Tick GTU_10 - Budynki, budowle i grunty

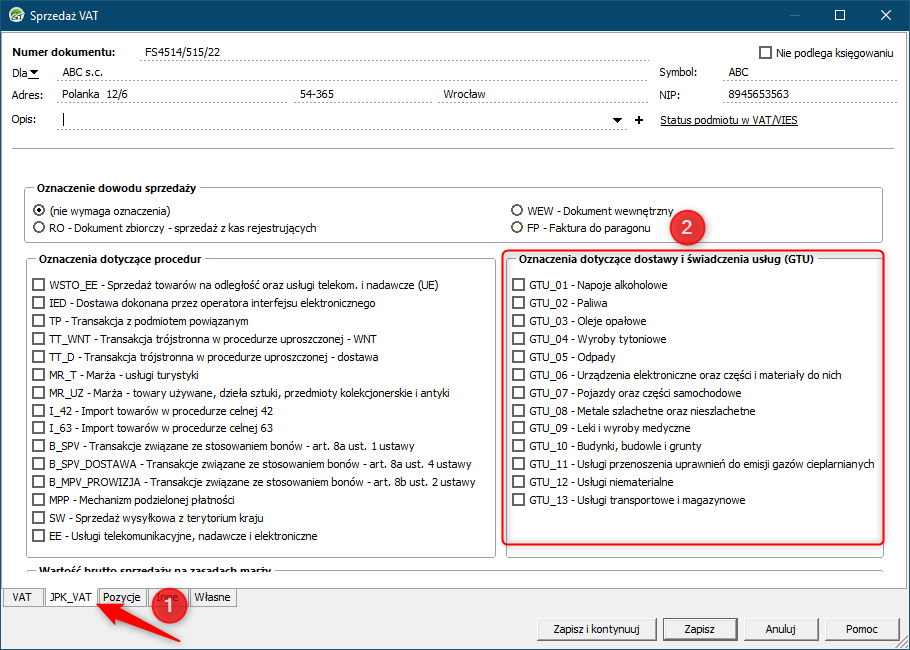click(x=518, y=446)
